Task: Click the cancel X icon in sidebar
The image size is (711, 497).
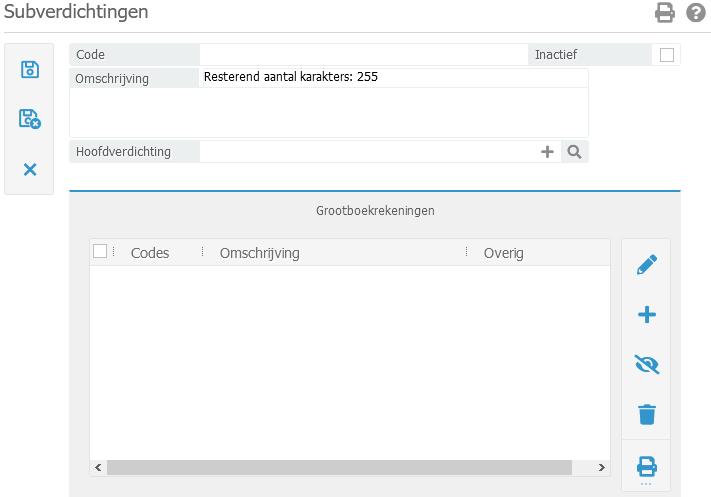Action: pyautogui.click(x=30, y=169)
